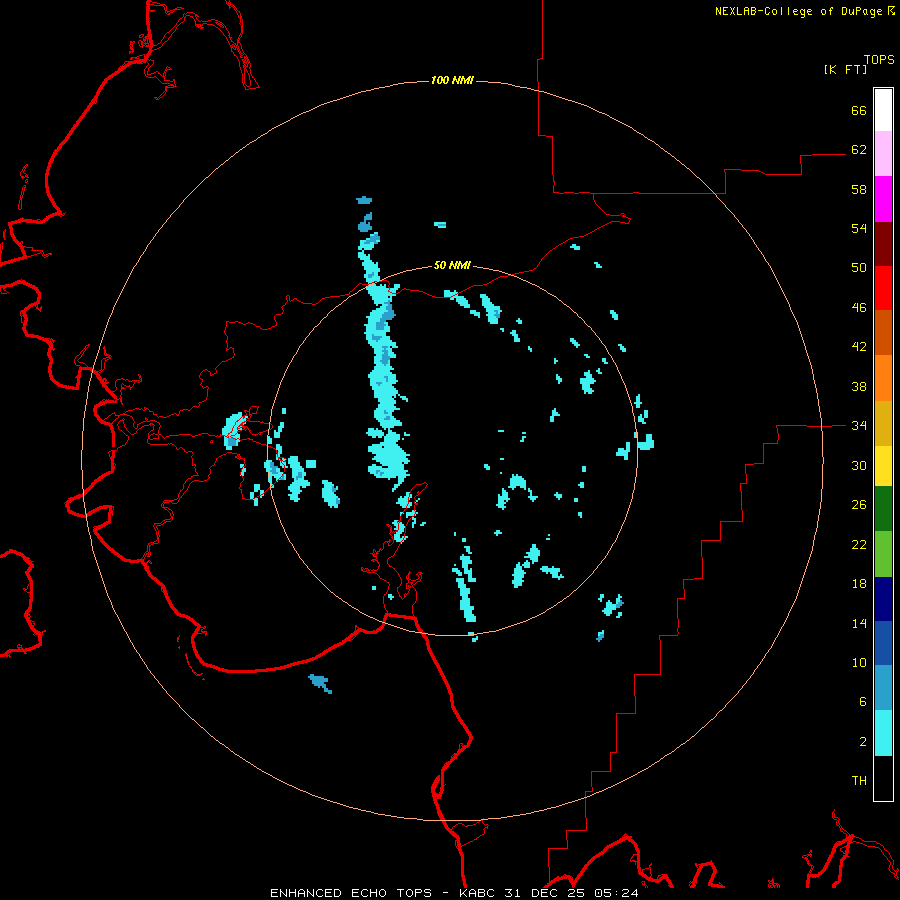
Task: Click the light green 18-22 kft swatch
Action: 883,554
